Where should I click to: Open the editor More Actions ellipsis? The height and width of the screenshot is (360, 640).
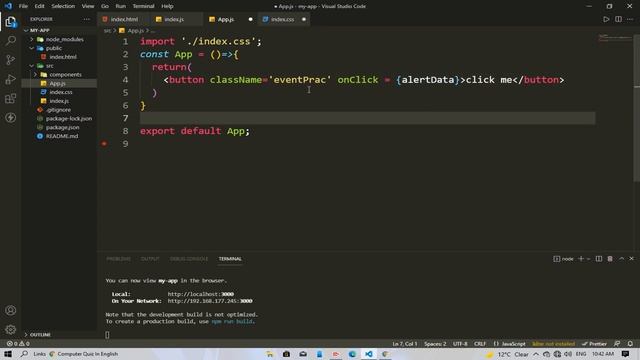coord(630,19)
